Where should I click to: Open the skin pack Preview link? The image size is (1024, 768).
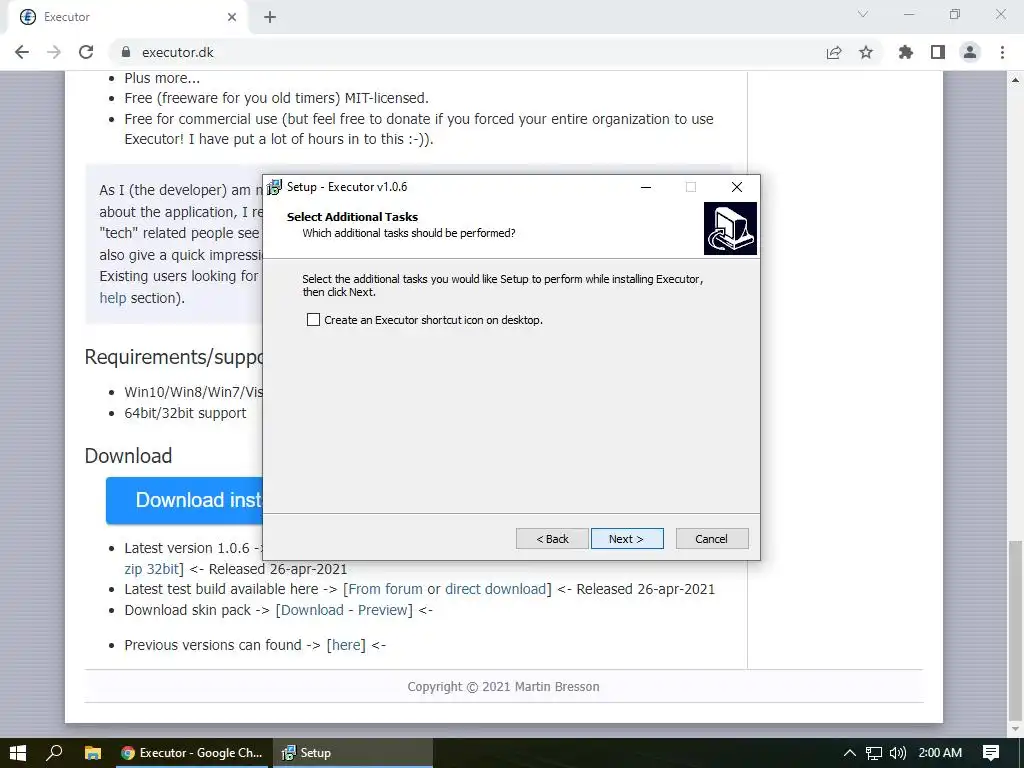(383, 610)
